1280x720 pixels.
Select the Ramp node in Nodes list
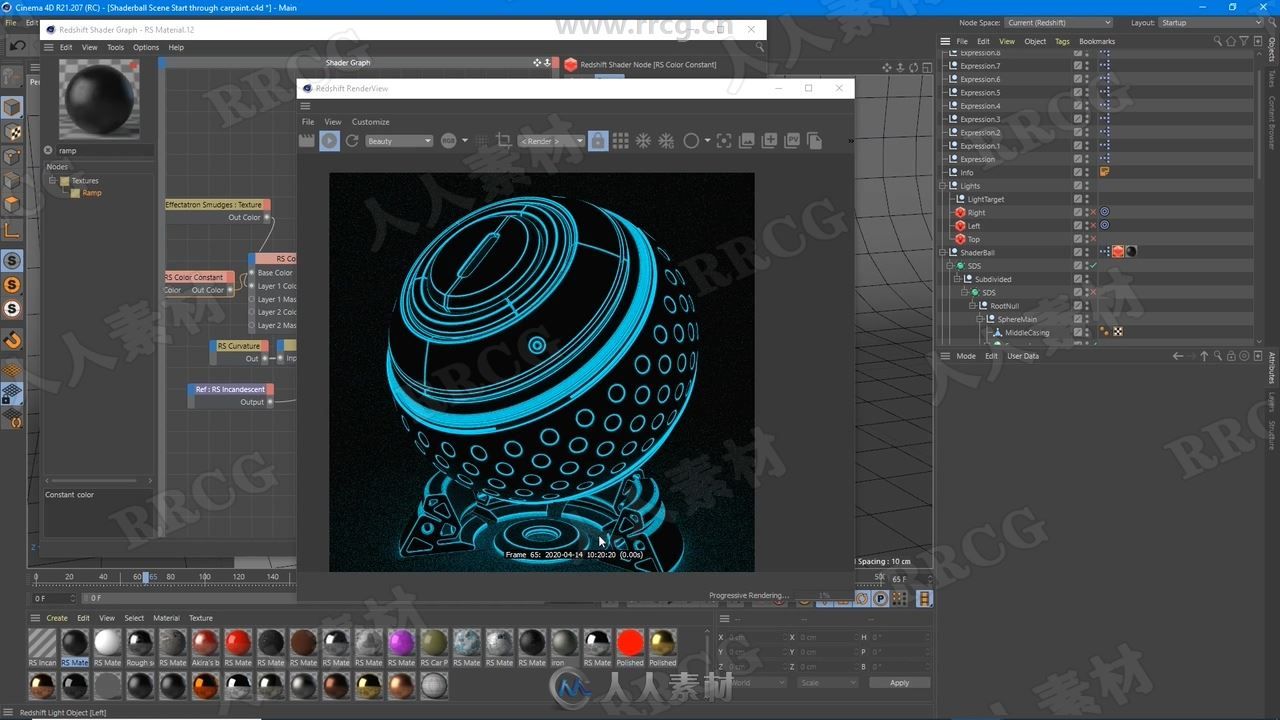[x=91, y=193]
